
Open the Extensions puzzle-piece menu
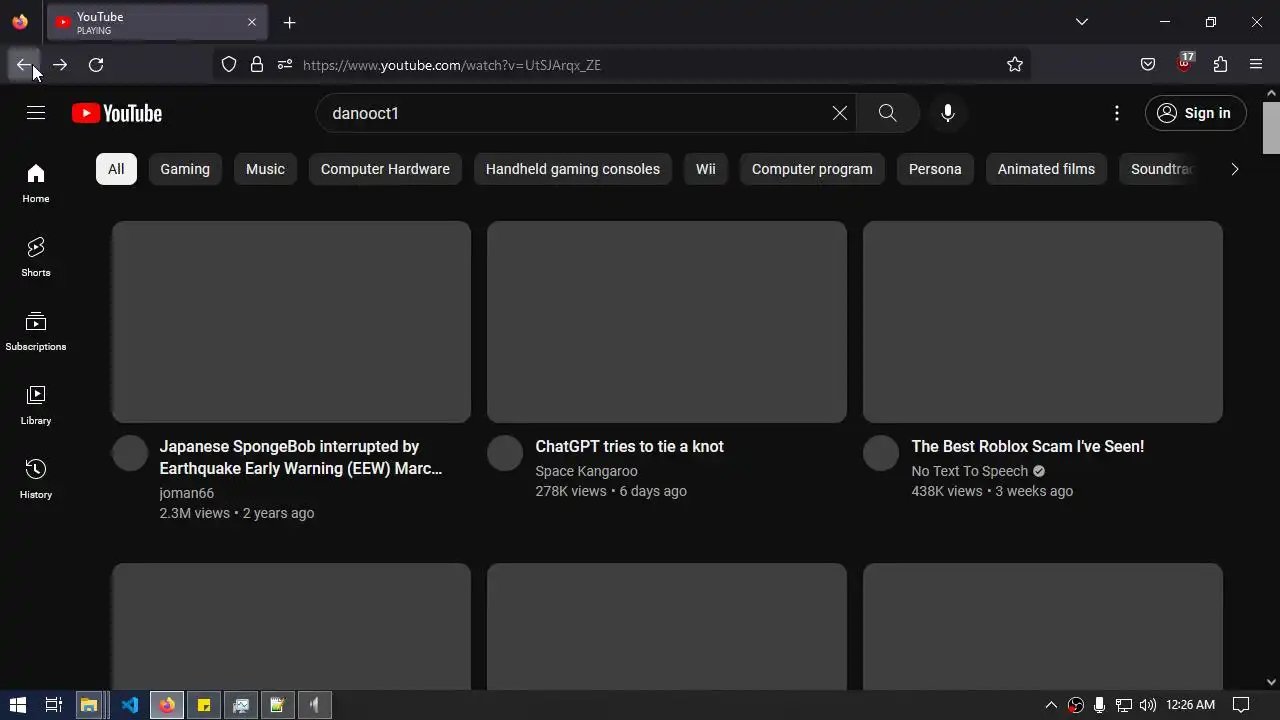tap(1220, 65)
